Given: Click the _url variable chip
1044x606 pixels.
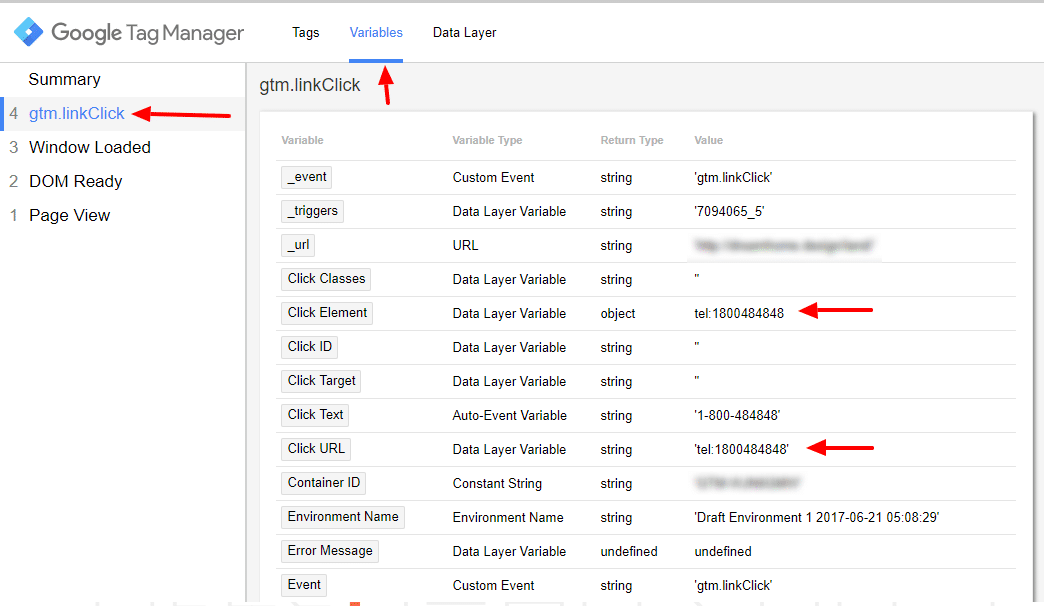Looking at the screenshot, I should (301, 245).
